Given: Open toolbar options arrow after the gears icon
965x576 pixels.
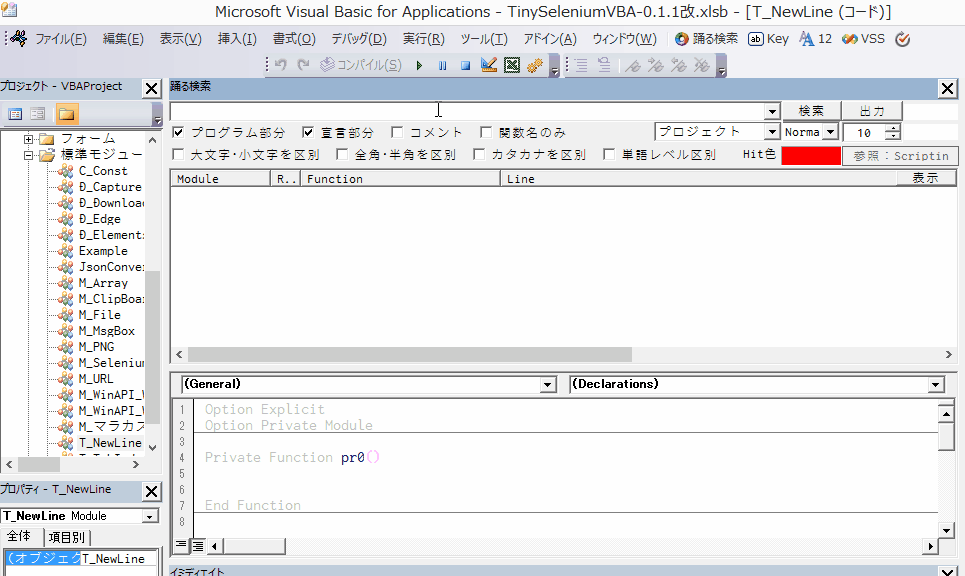Looking at the screenshot, I should coord(554,65).
